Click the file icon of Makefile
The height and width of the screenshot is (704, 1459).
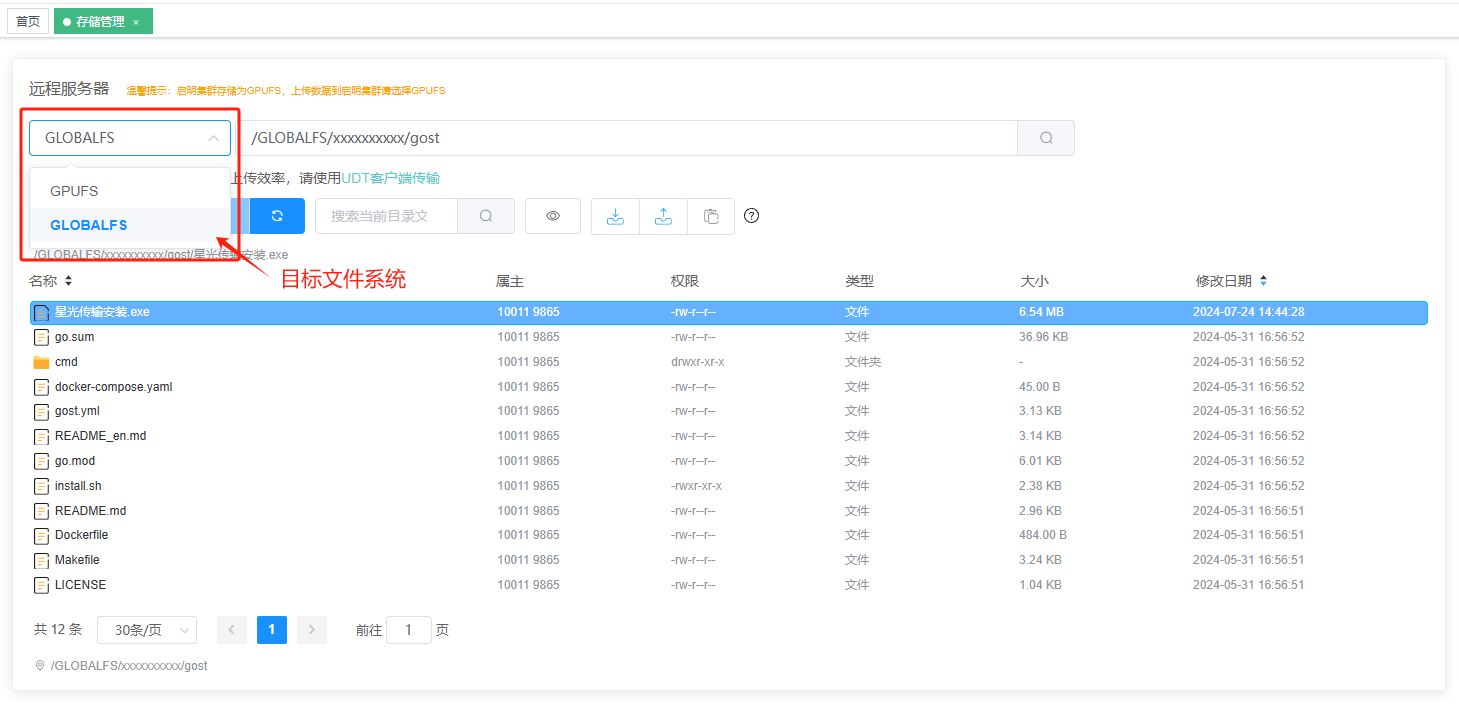coord(42,560)
